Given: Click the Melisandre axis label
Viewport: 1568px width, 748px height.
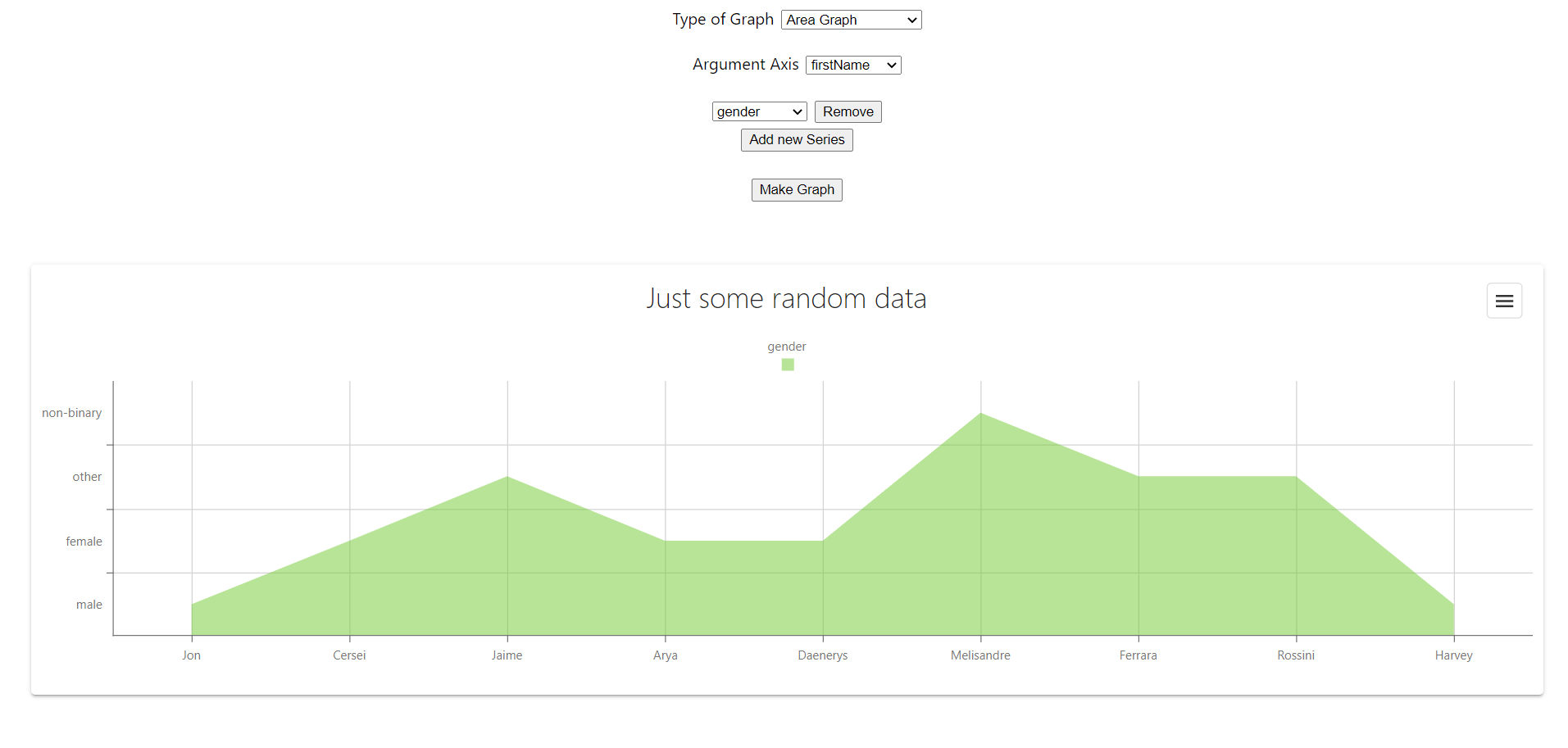Looking at the screenshot, I should click(x=980, y=655).
